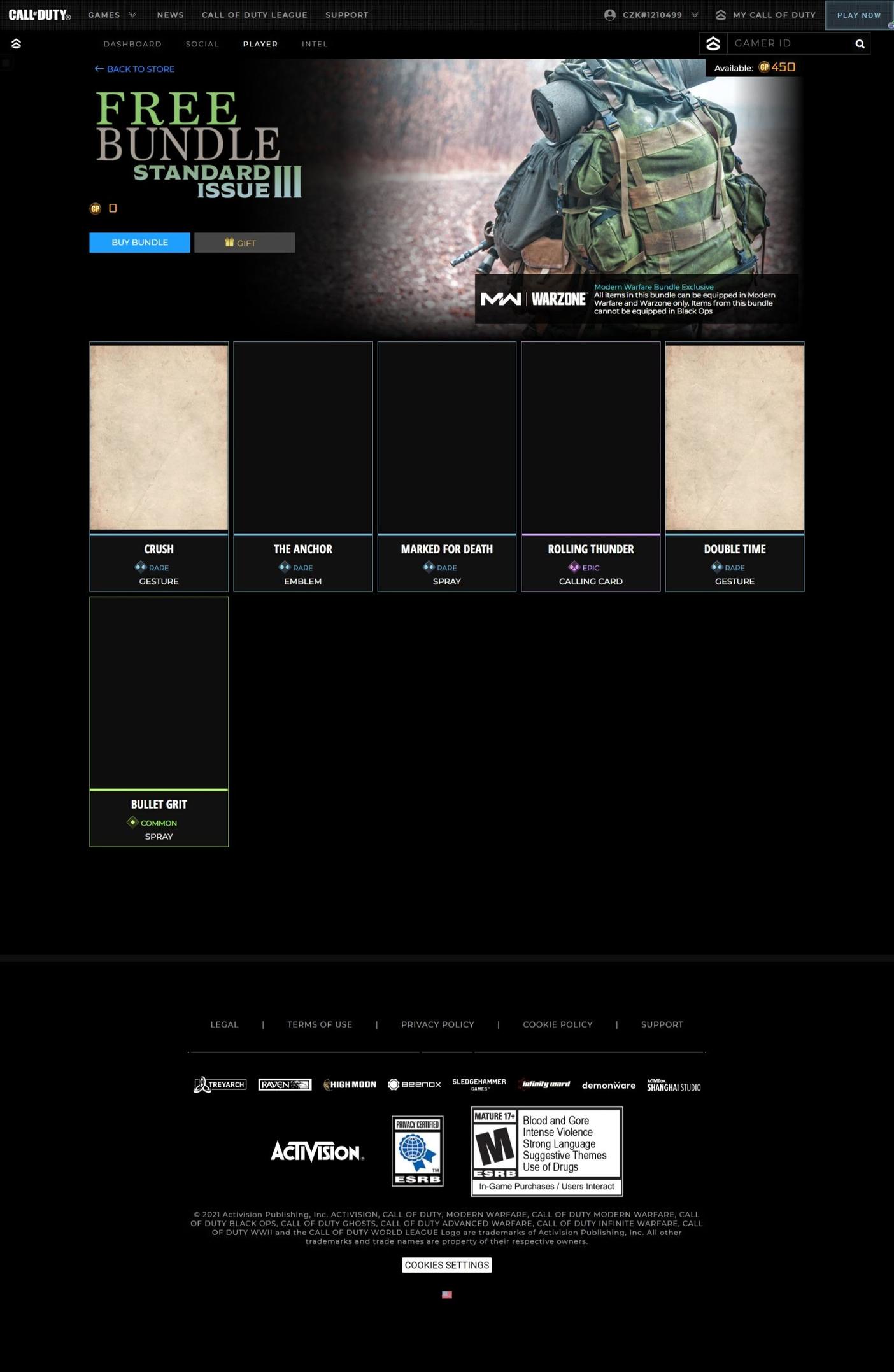Click the Activision logo in footer
894x1372 pixels.
317,1151
